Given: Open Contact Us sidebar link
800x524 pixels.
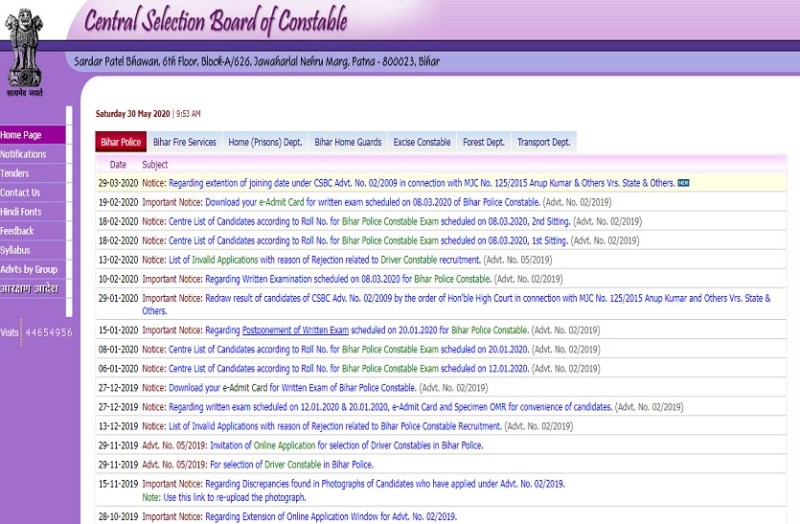Looking at the screenshot, I should pyautogui.click(x=21, y=192).
